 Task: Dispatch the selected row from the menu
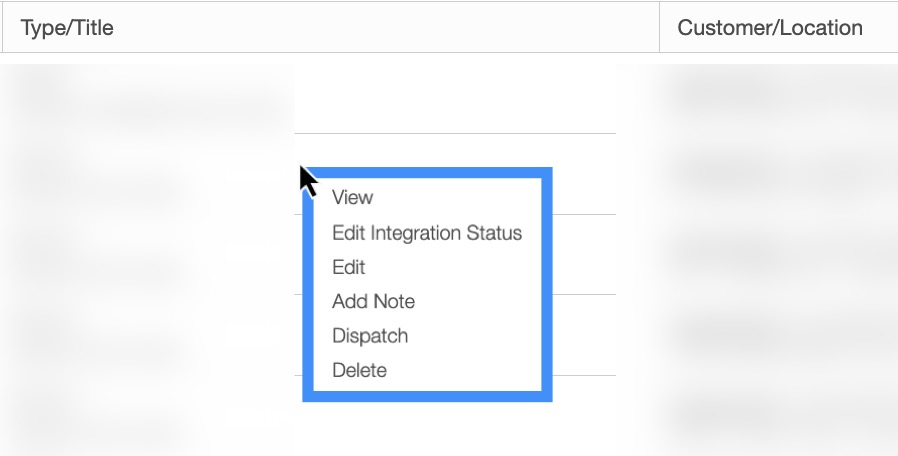pyautogui.click(x=370, y=336)
